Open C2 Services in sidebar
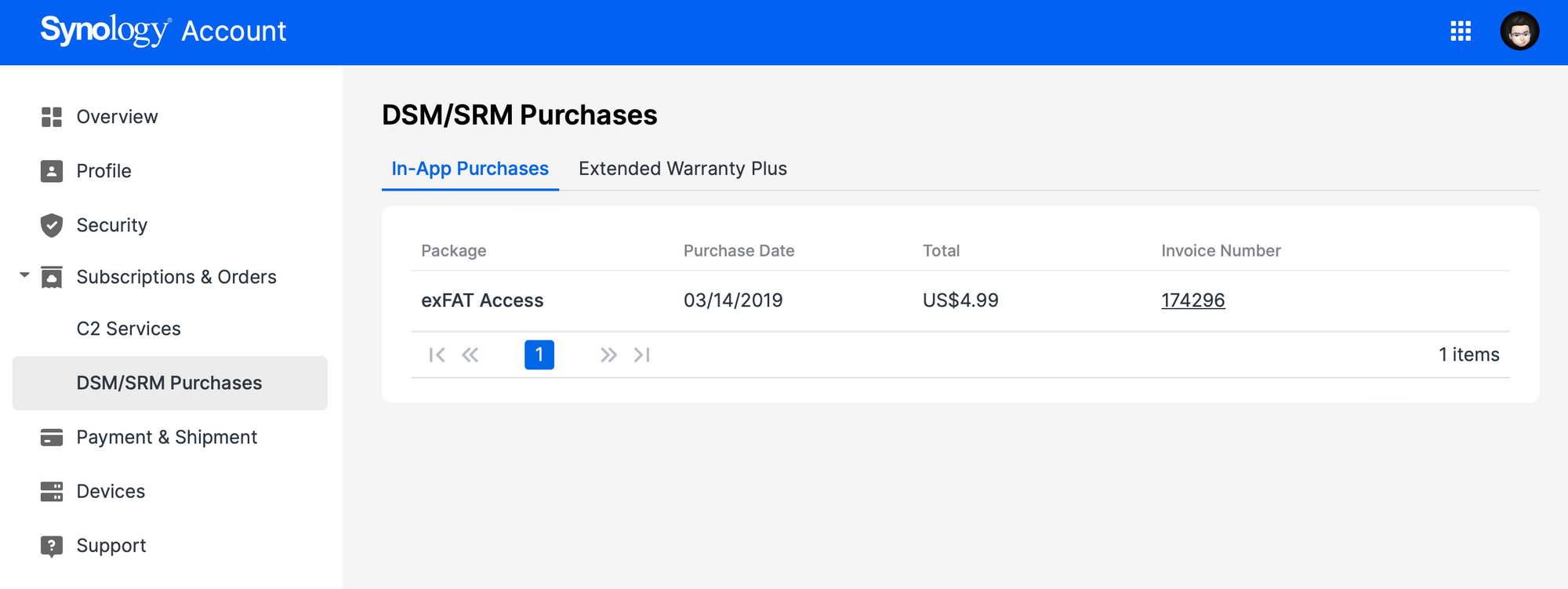Viewport: 1568px width, 589px height. point(129,329)
